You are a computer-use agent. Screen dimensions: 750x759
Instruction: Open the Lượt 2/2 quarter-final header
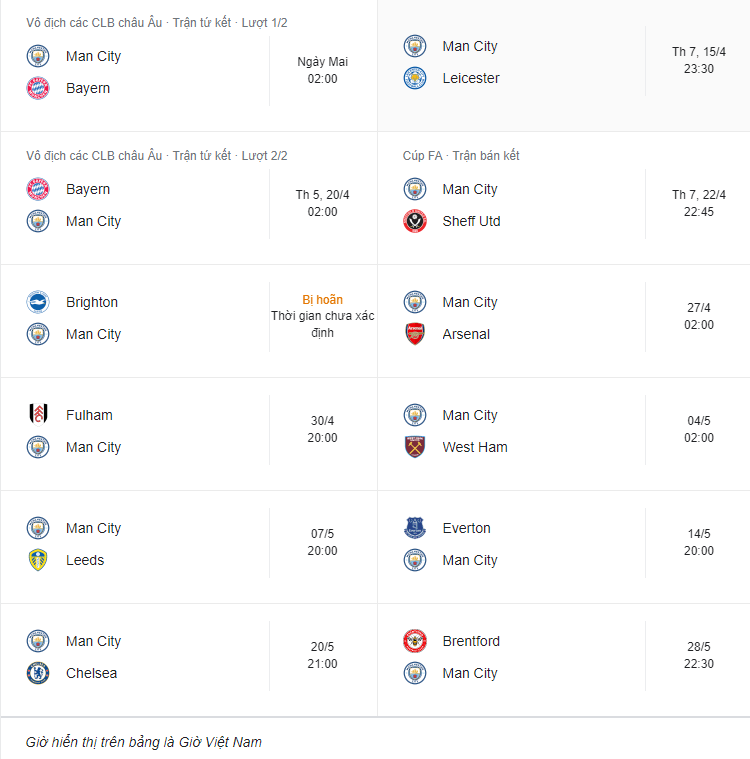pyautogui.click(x=157, y=156)
